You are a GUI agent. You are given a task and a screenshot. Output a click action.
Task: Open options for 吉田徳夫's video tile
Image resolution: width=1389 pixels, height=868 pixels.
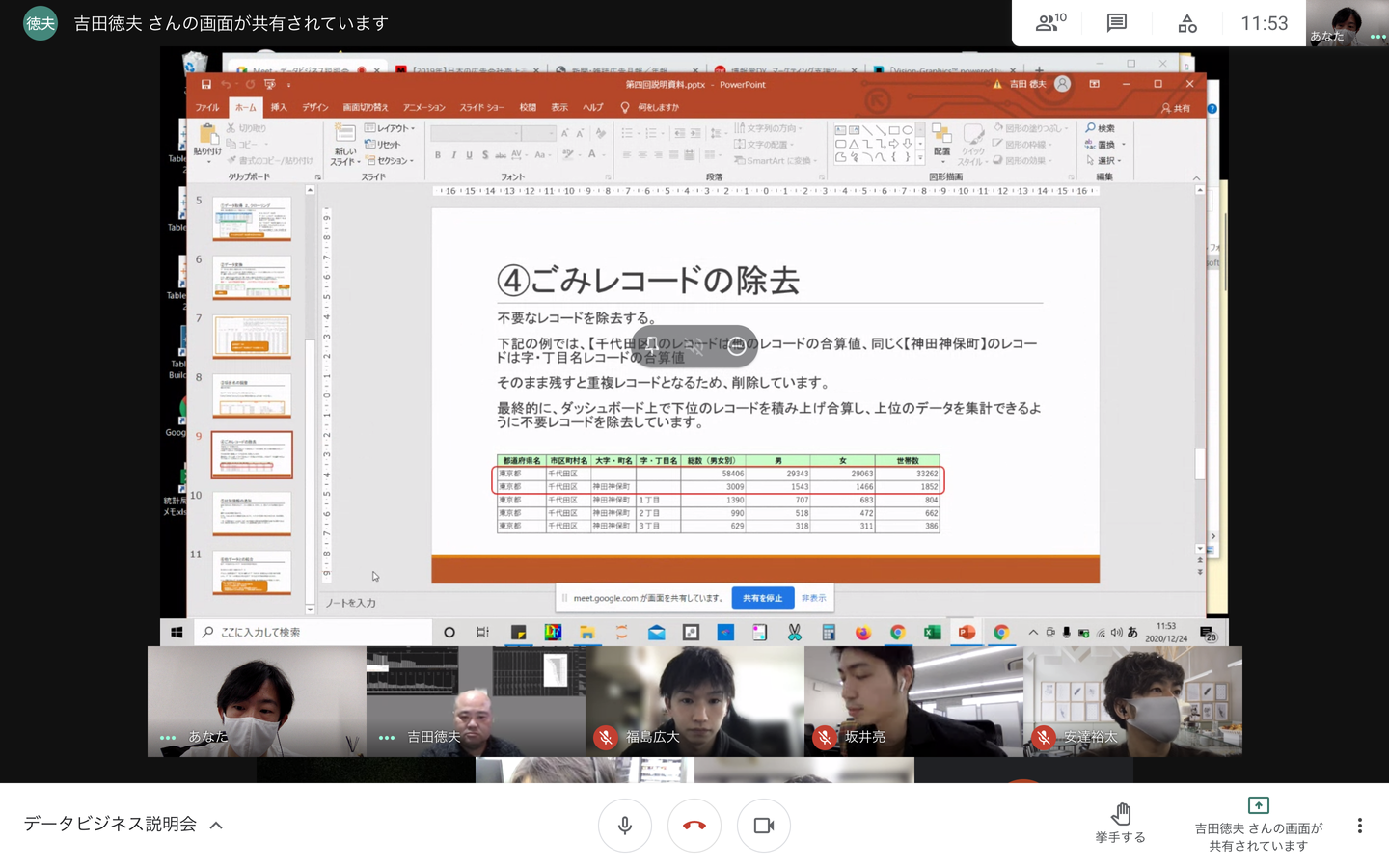(387, 738)
